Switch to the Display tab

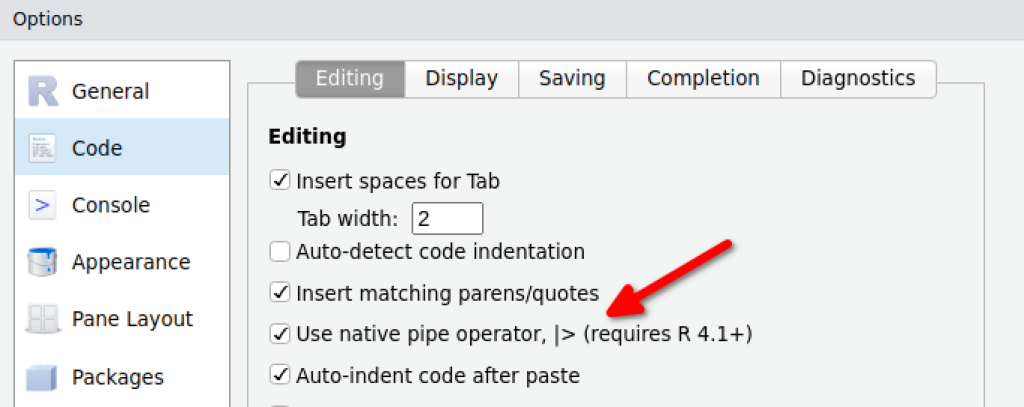[x=462, y=79]
